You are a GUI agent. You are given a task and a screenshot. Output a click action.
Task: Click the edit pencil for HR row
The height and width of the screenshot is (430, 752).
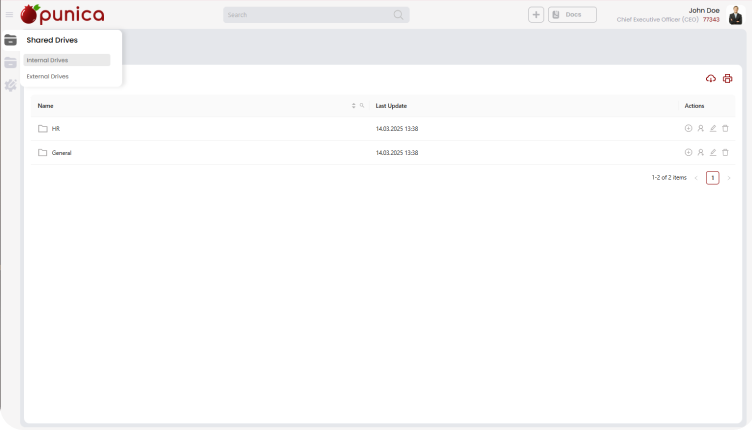point(713,128)
